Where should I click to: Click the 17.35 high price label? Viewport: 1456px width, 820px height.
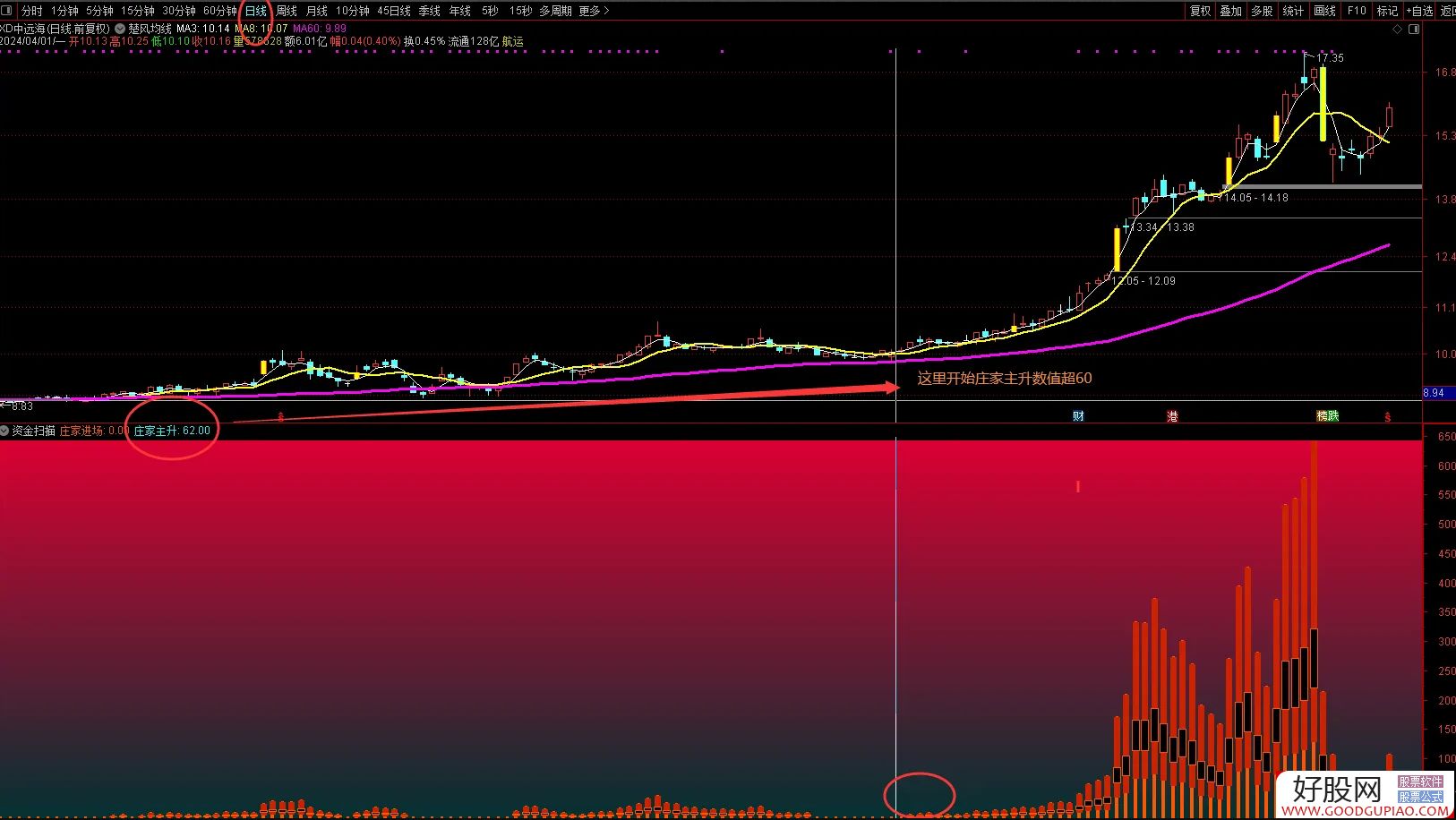1331,58
